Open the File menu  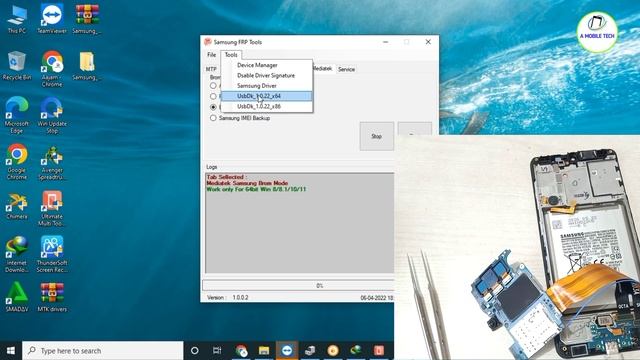(211, 55)
